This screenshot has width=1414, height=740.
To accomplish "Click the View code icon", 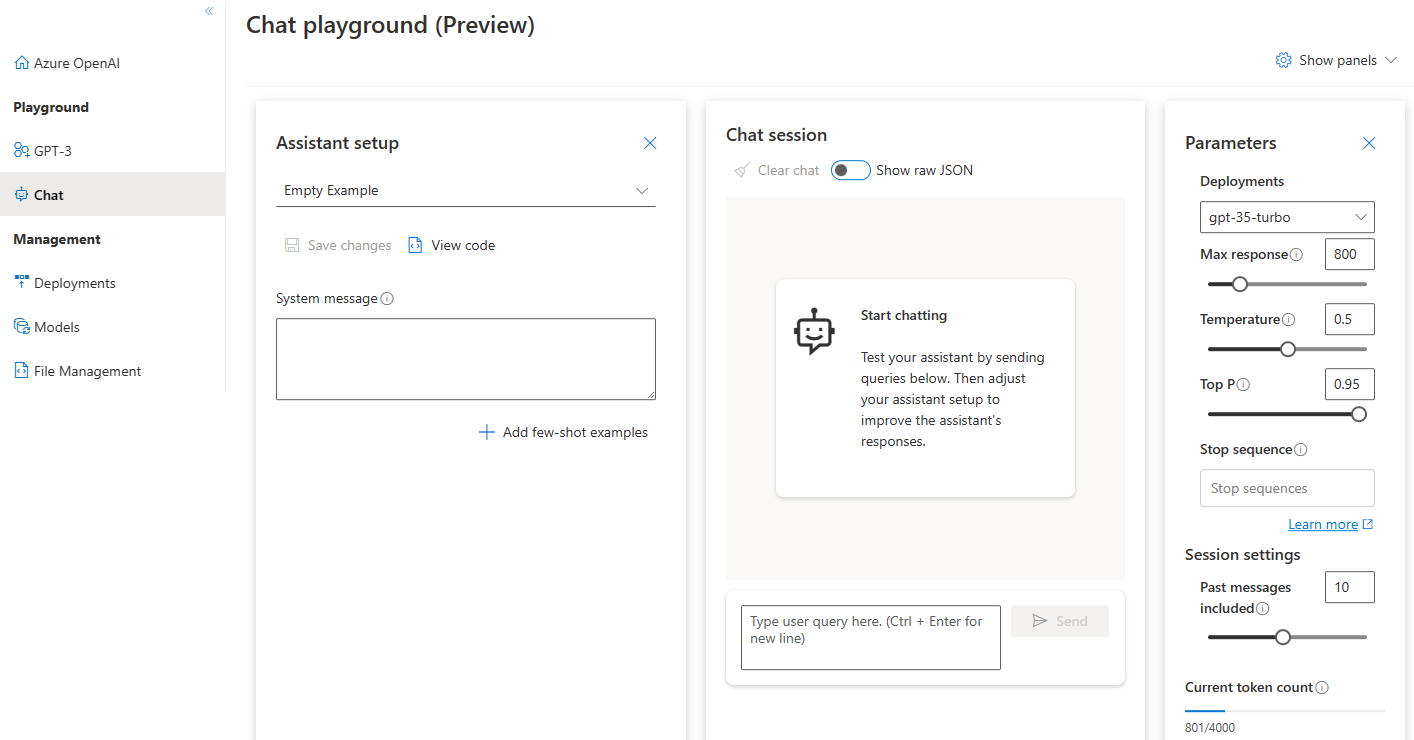I will click(x=415, y=244).
